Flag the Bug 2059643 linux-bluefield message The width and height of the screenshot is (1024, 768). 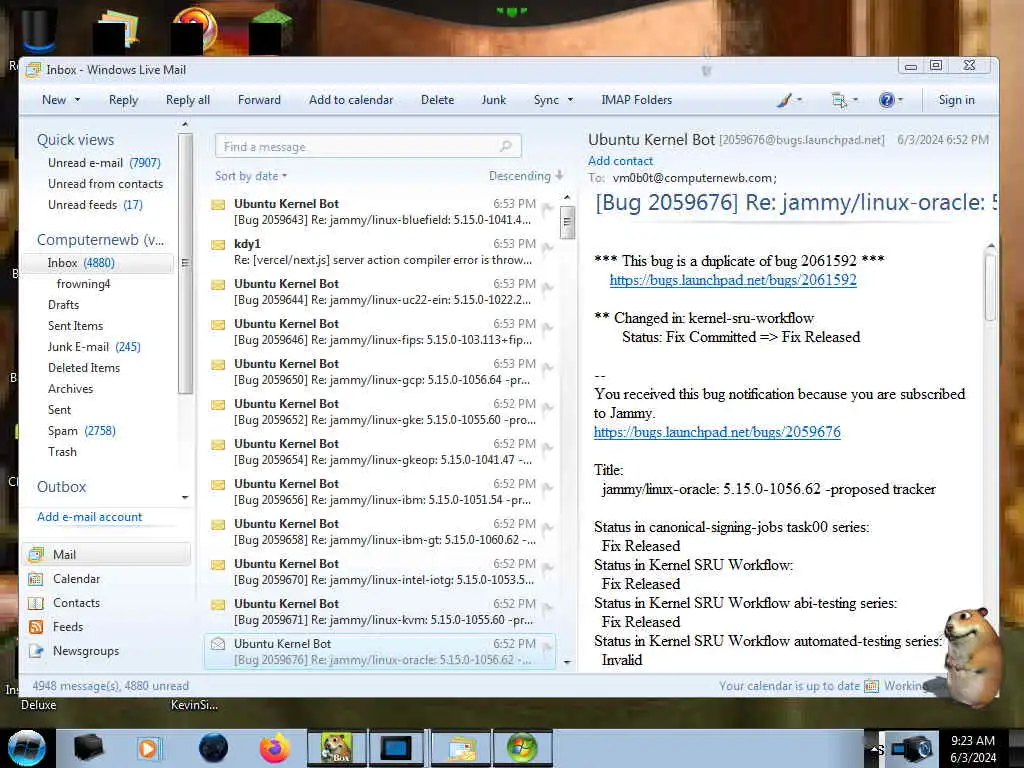click(548, 208)
